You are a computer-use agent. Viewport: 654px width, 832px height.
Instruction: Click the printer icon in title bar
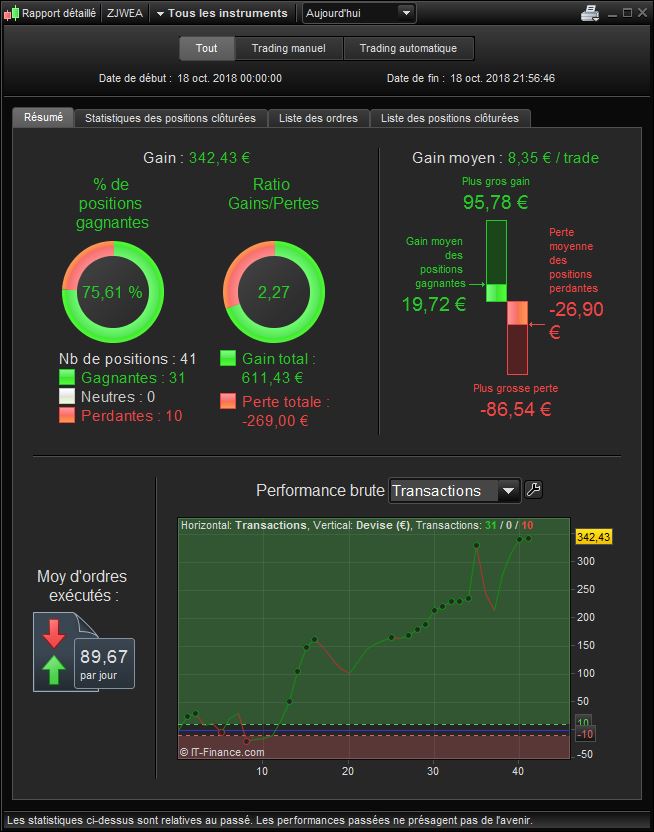click(x=590, y=13)
